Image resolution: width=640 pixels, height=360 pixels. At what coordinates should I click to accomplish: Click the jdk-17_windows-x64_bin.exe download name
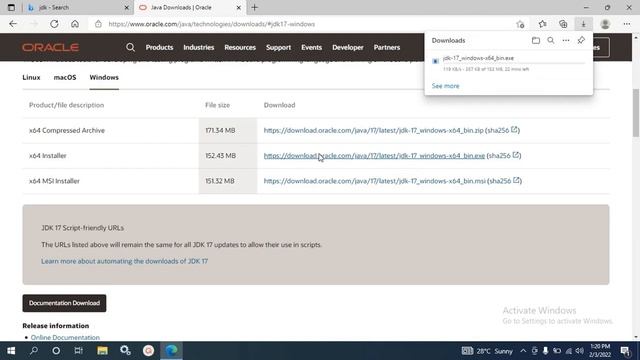tap(478, 58)
